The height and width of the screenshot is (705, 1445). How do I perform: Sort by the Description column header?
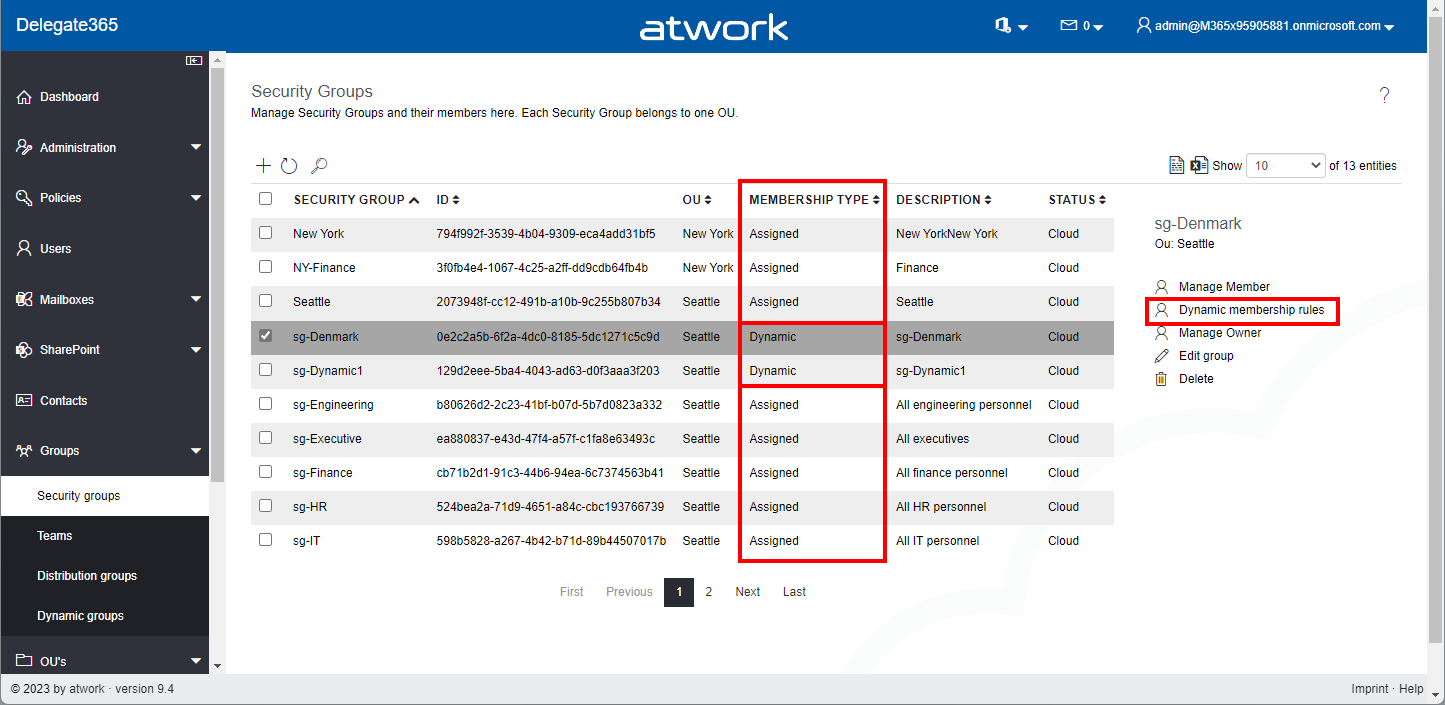(x=943, y=200)
